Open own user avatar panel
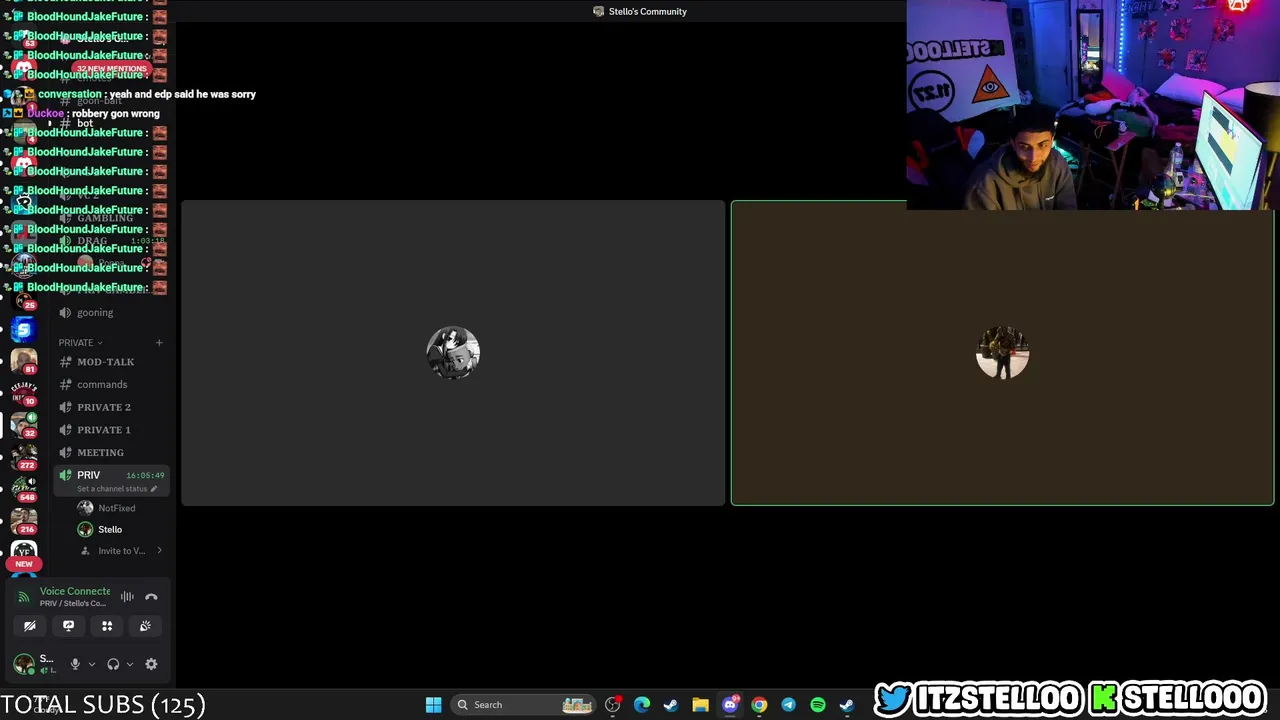 [x=24, y=663]
